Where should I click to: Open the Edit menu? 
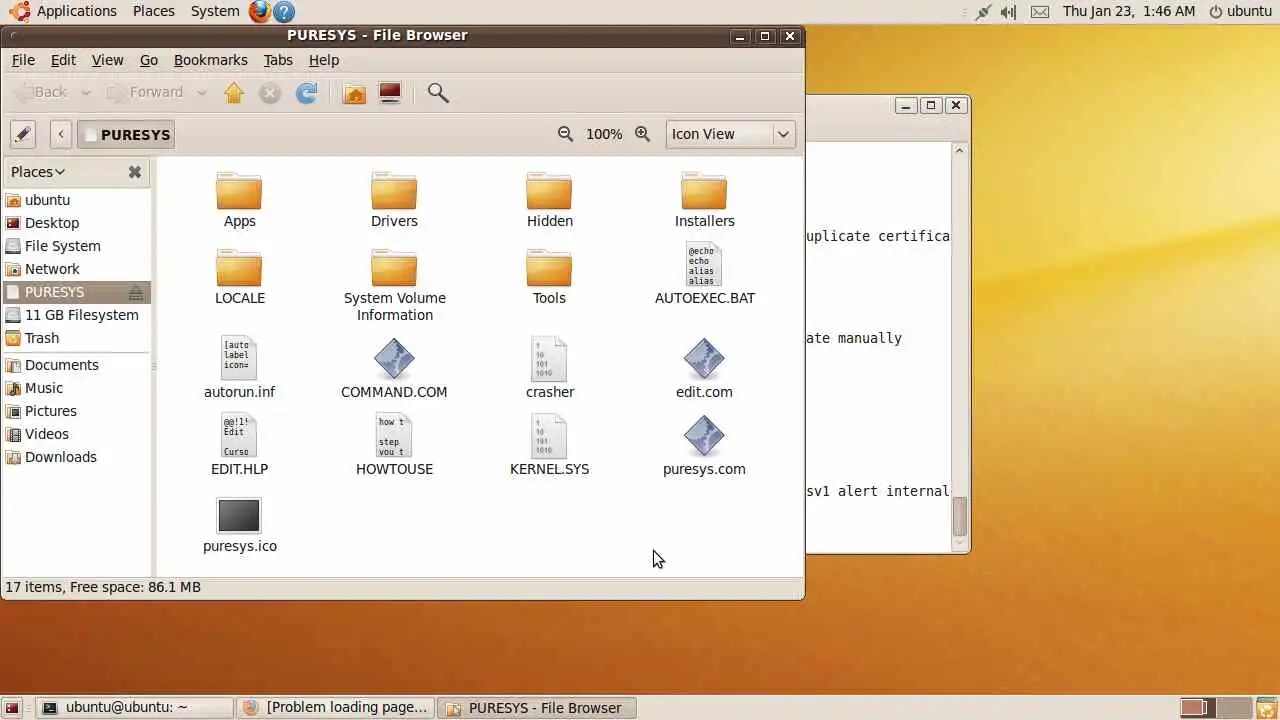click(x=63, y=60)
